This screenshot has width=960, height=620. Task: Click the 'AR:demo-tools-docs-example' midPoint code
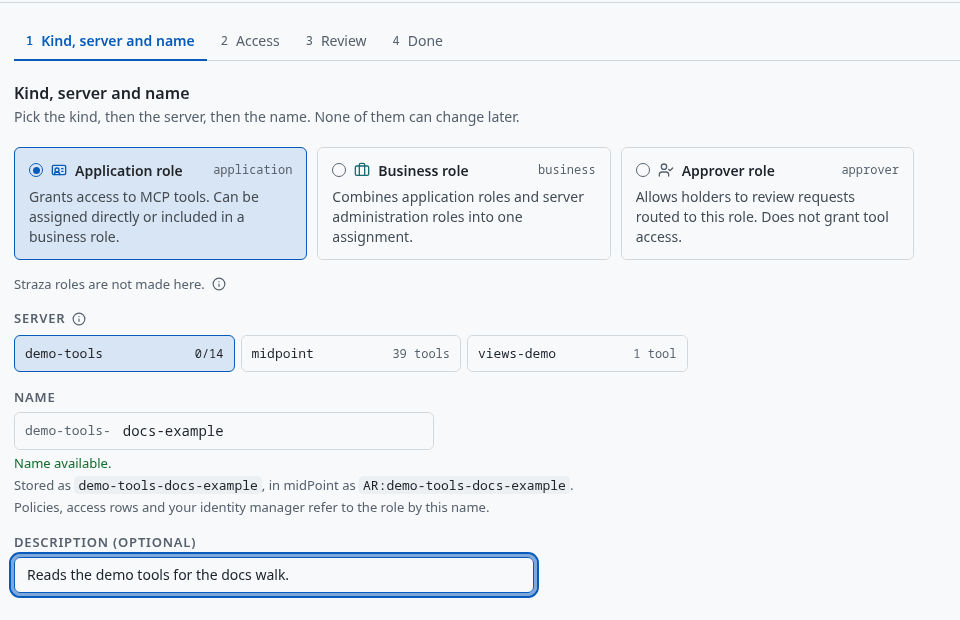coord(464,485)
